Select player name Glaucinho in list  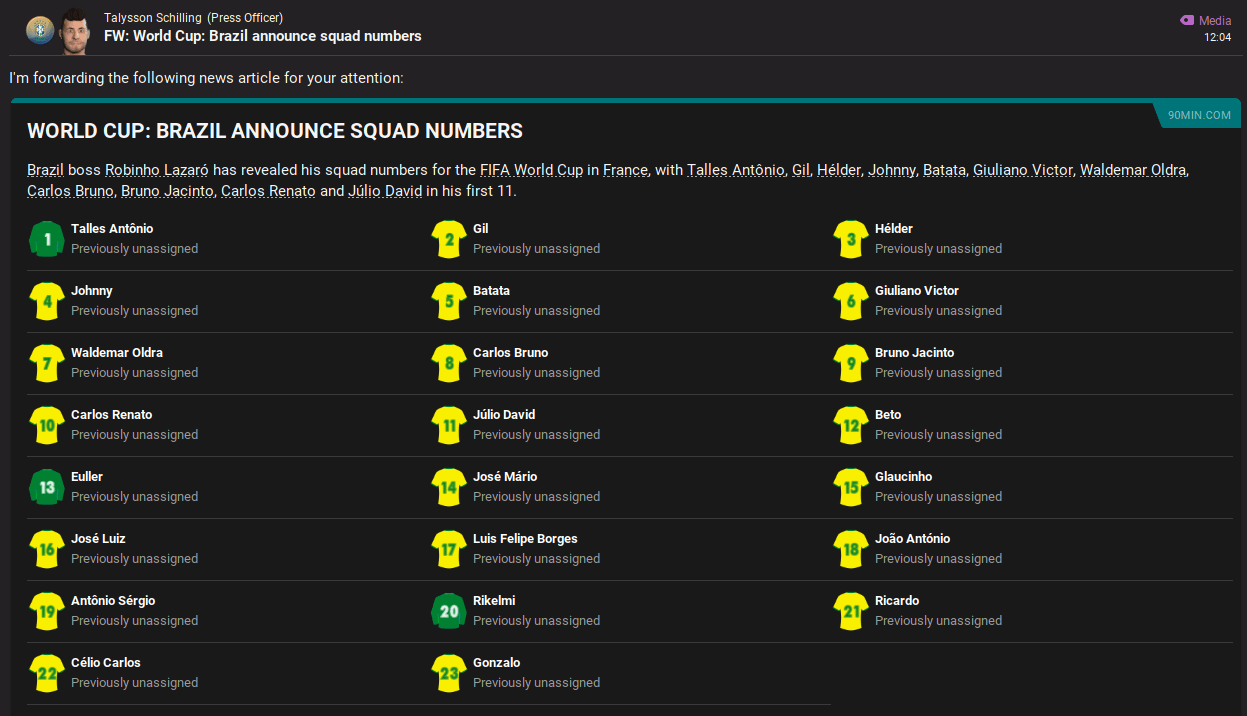coord(903,477)
